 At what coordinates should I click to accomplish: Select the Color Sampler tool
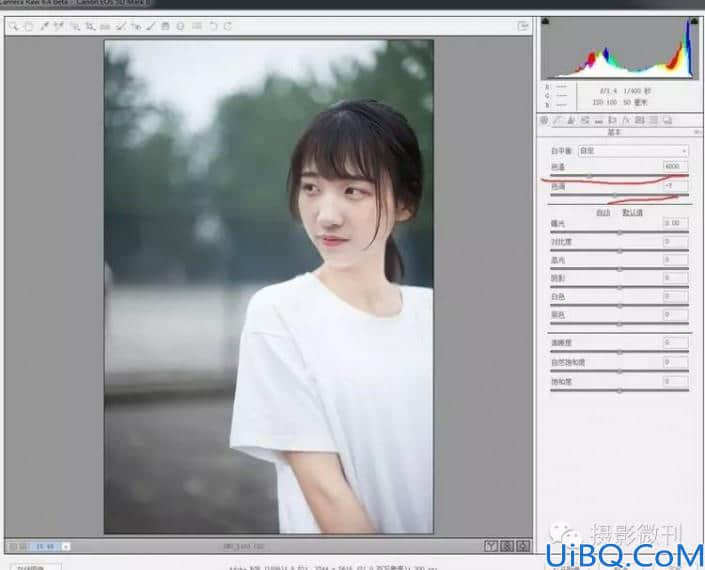click(59, 27)
